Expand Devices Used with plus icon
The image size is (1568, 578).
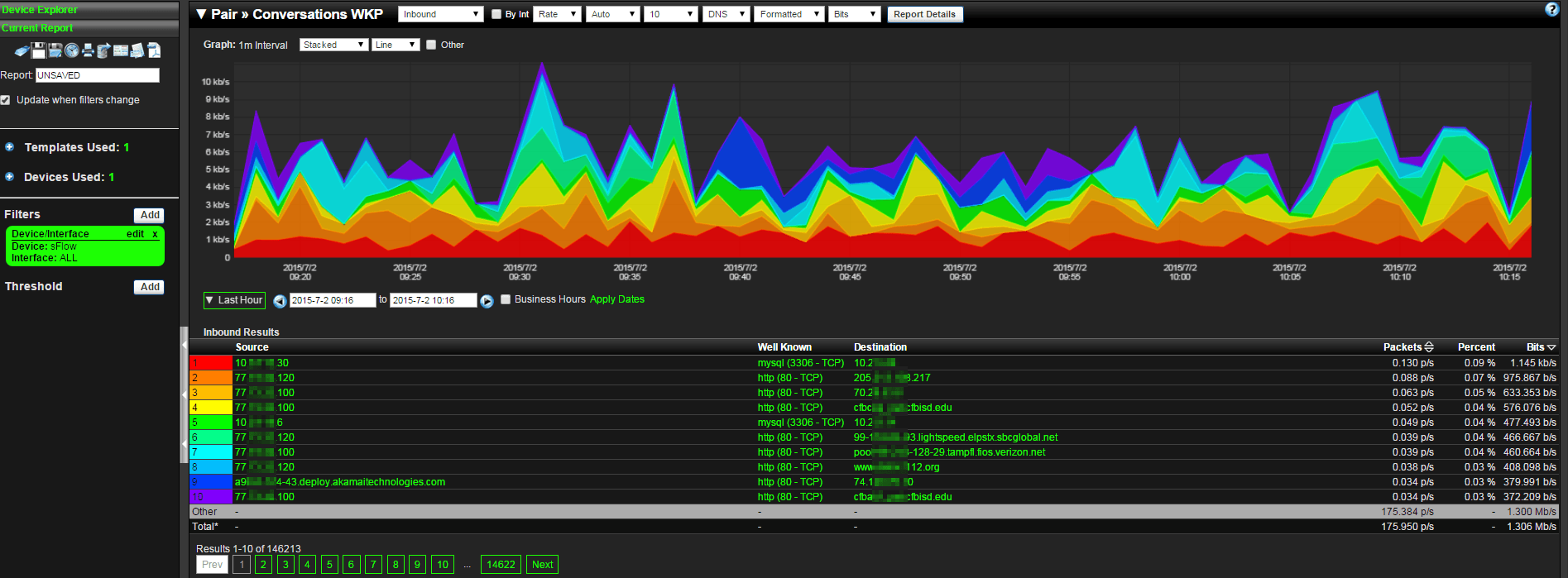pos(9,177)
